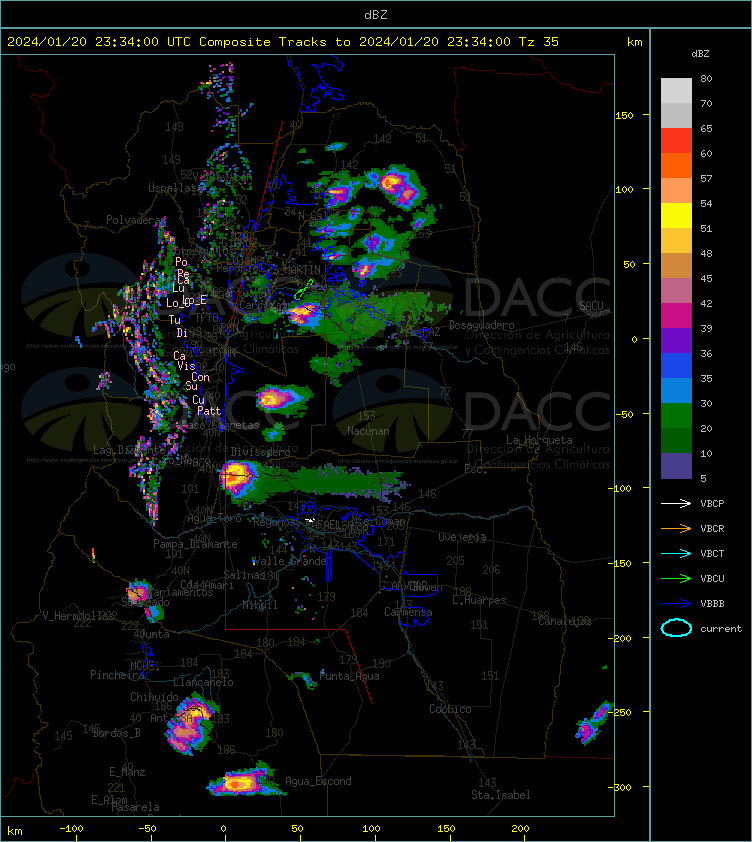Screen dimensions: 752x842
Task: Click the 'La Horqueta' place label
Action: 539,440
